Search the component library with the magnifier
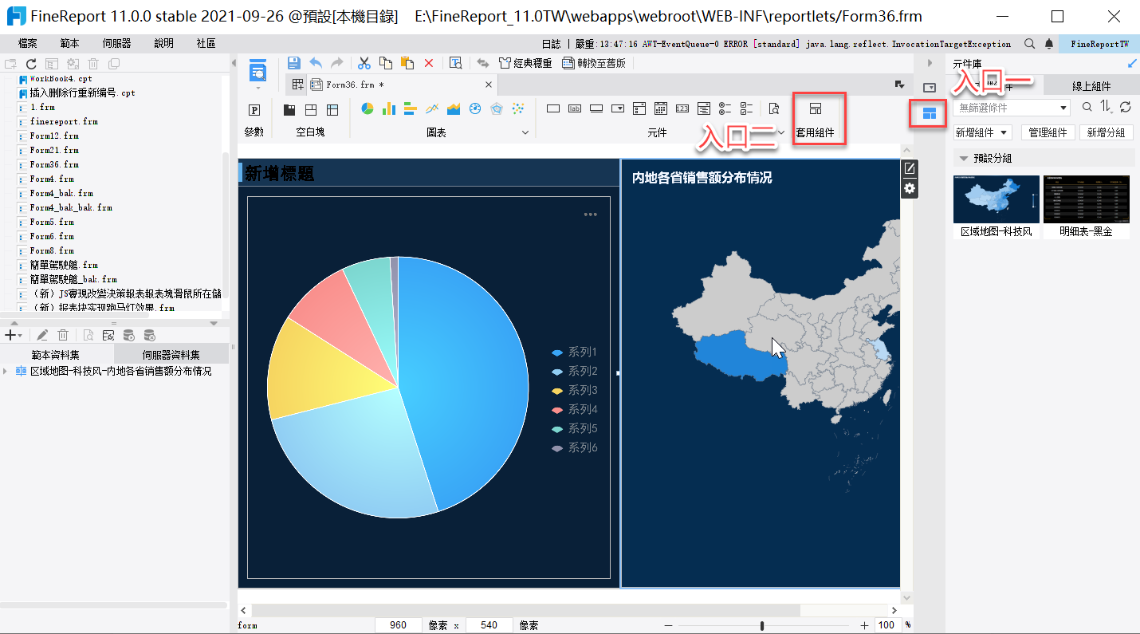The image size is (1140, 634). point(1087,107)
